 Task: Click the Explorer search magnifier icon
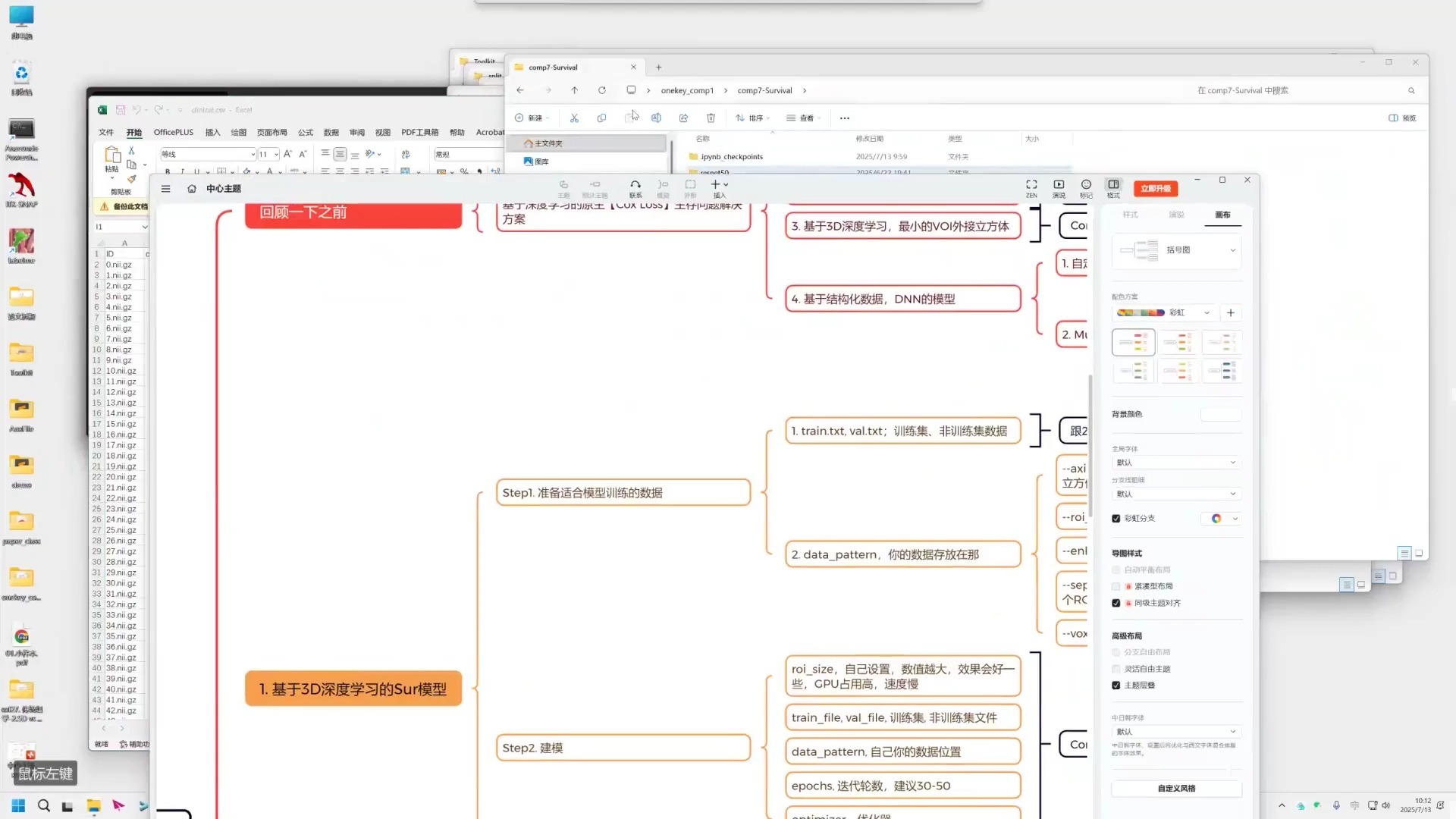(1411, 91)
